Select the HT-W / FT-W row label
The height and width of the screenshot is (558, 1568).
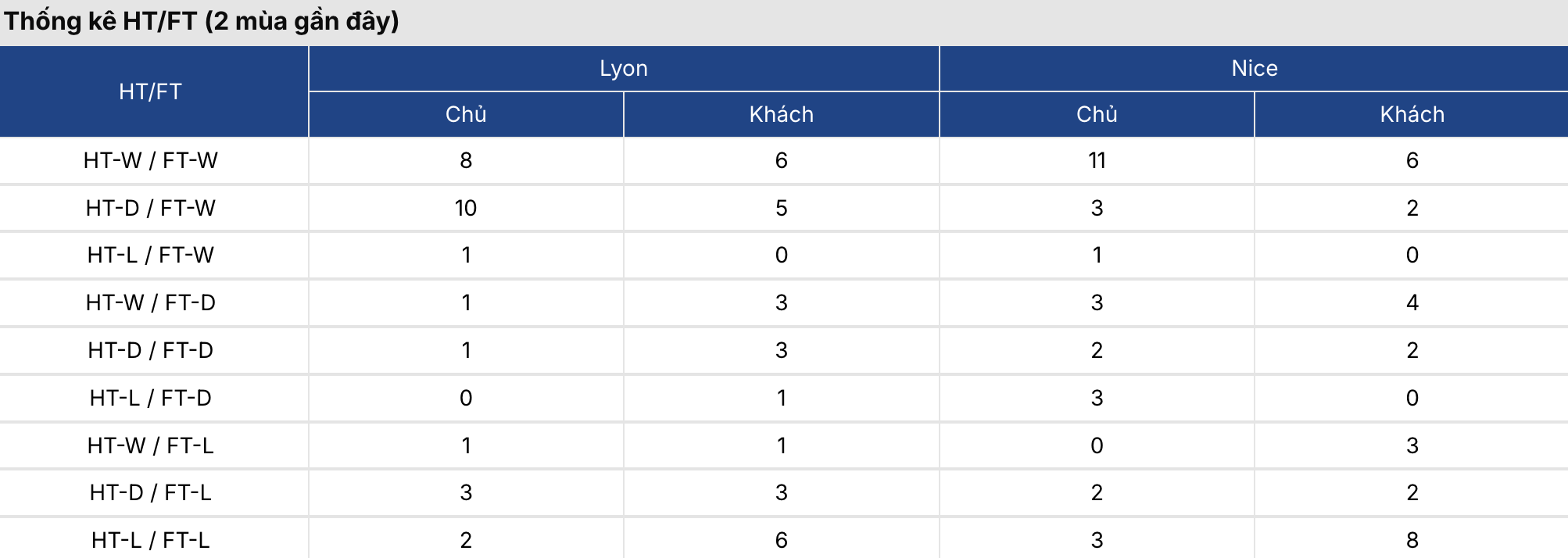click(150, 160)
